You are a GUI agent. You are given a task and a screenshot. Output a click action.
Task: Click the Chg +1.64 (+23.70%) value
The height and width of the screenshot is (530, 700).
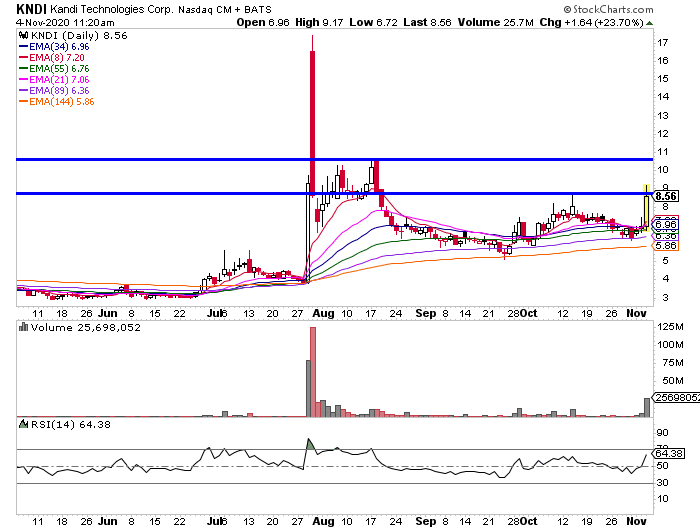[x=591, y=22]
